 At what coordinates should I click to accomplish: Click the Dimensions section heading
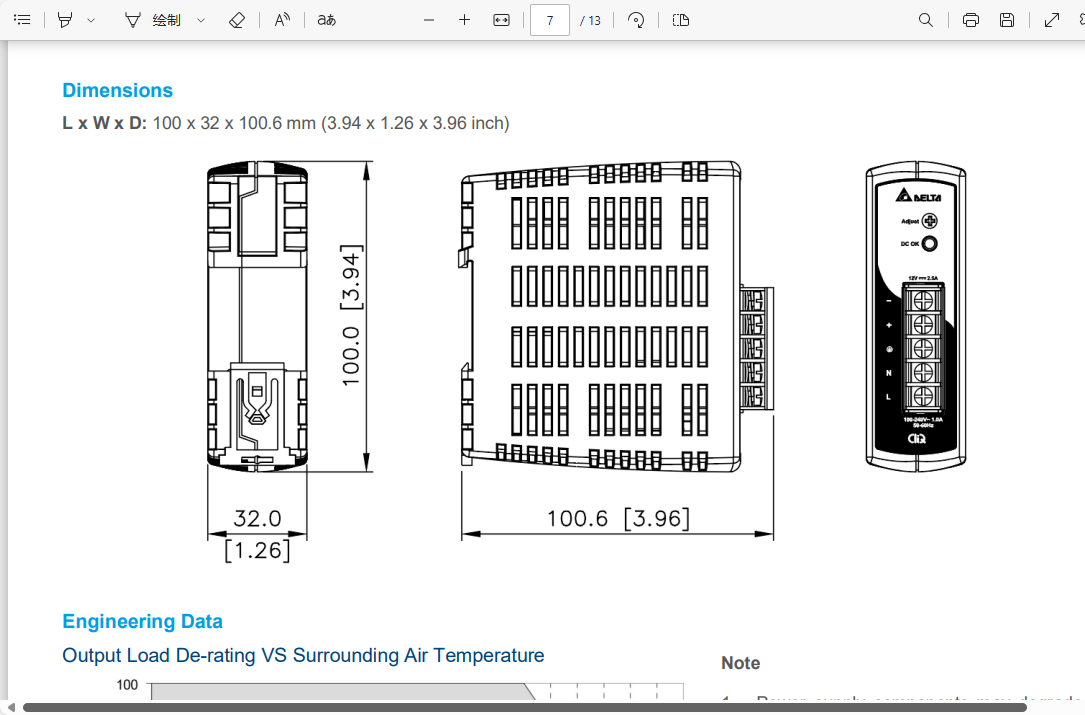point(117,90)
